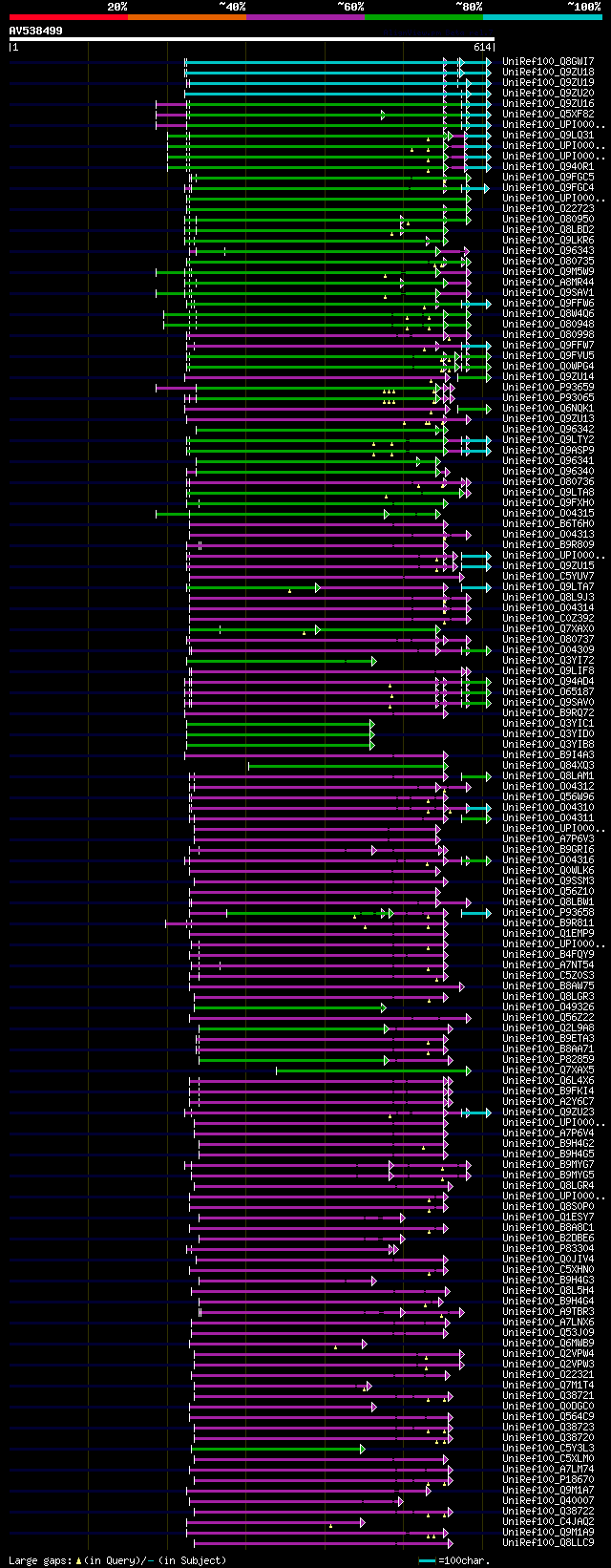Select label UniRef100_B4FQY9

tap(548, 954)
